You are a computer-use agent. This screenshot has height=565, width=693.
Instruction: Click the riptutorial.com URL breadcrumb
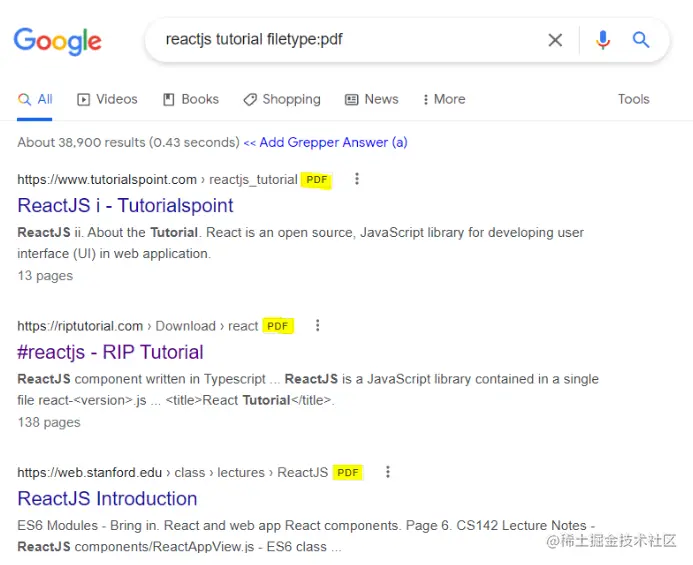point(137,326)
